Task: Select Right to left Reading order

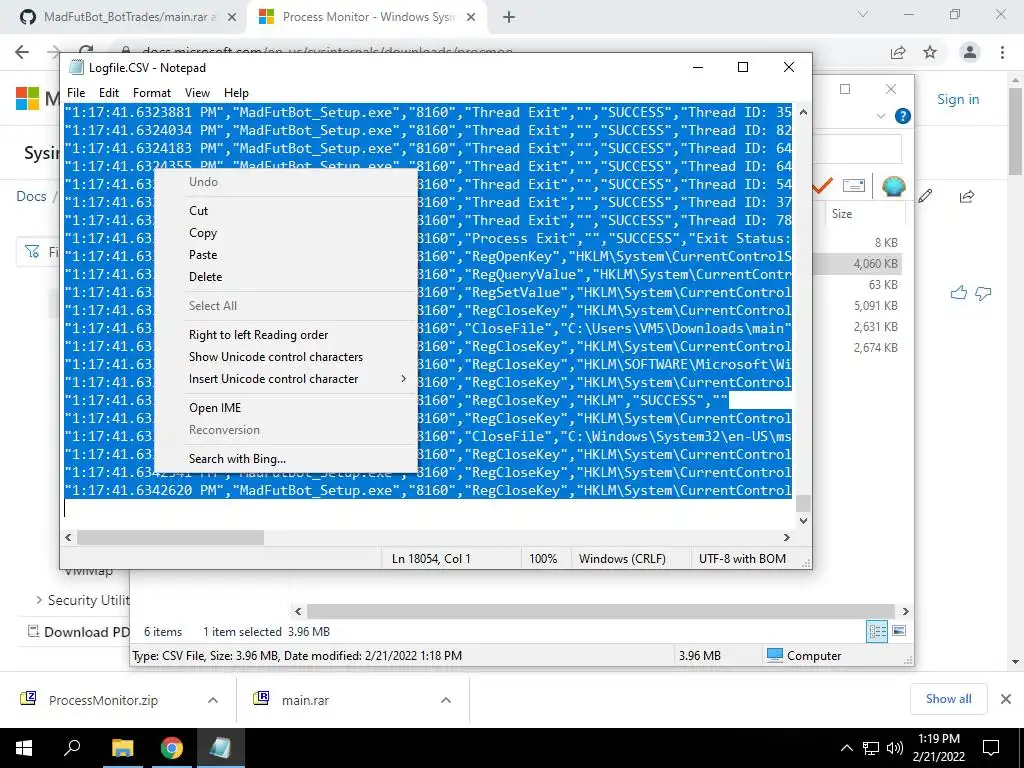Action: click(259, 334)
